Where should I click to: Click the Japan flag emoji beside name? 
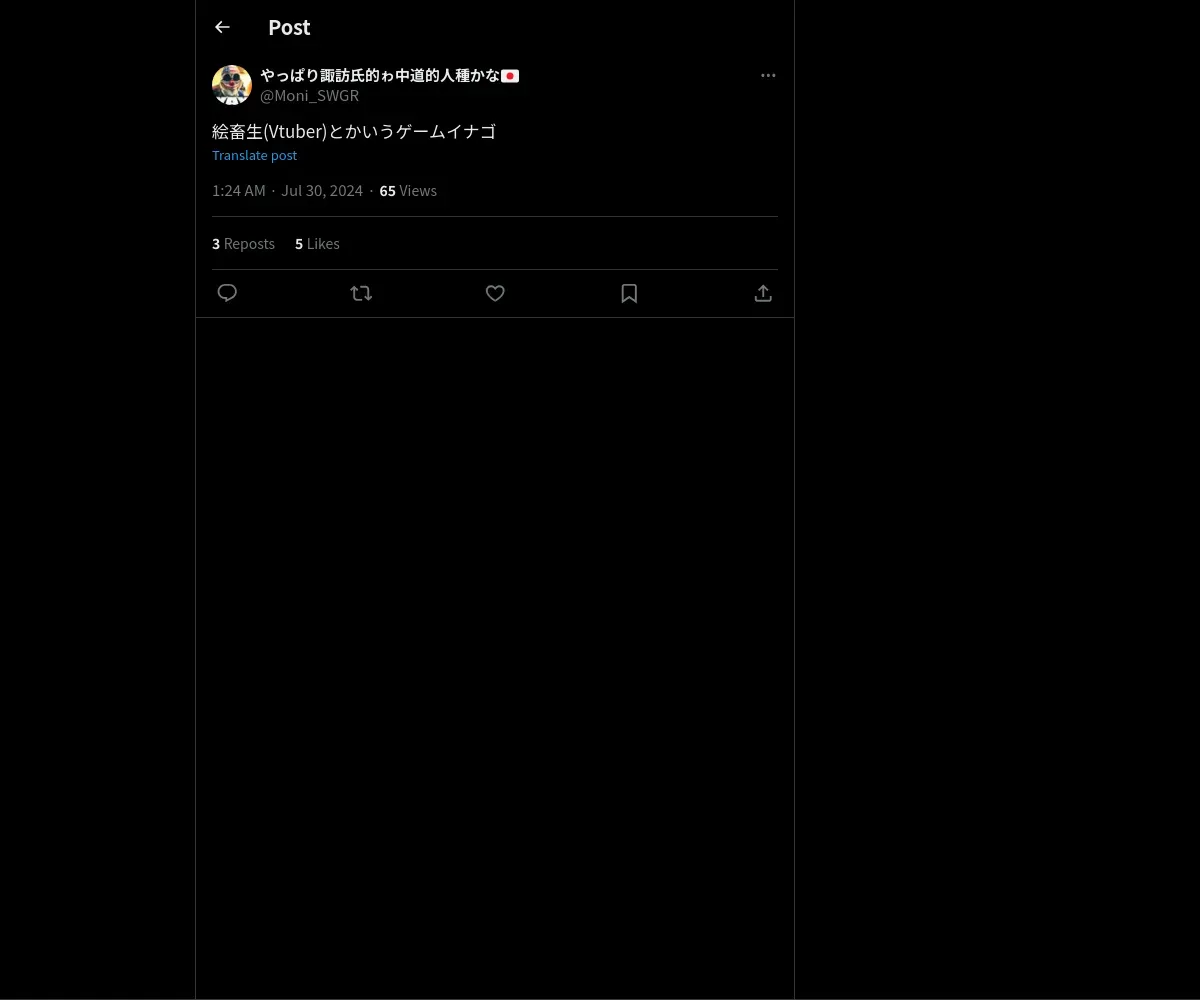[510, 76]
